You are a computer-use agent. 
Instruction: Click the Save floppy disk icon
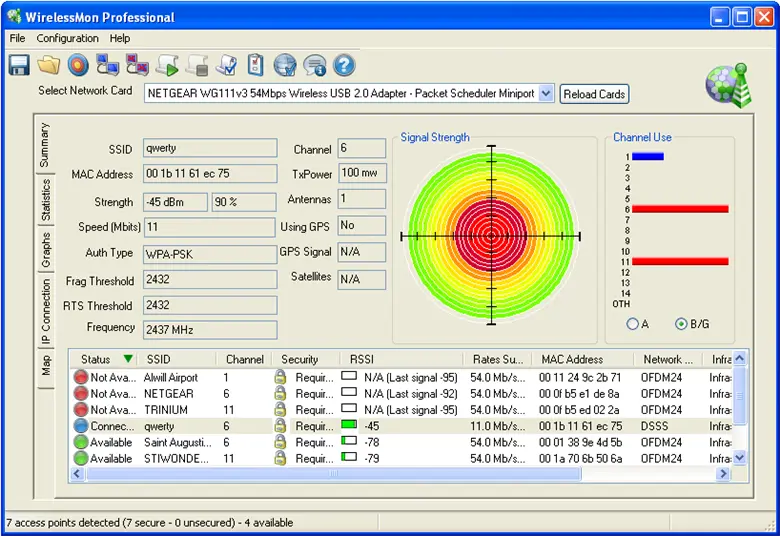coord(19,66)
